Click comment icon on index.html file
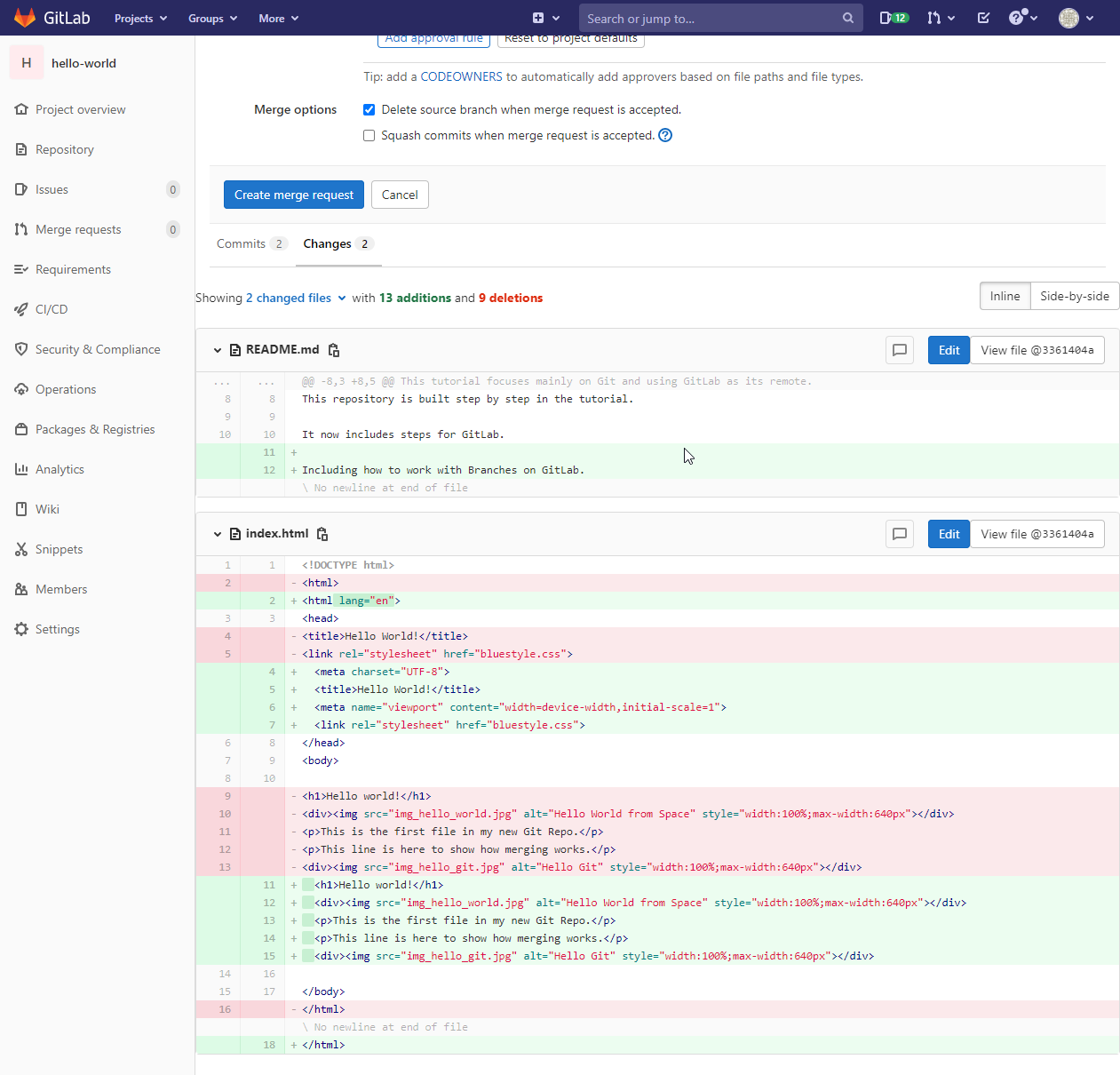 tap(900, 534)
